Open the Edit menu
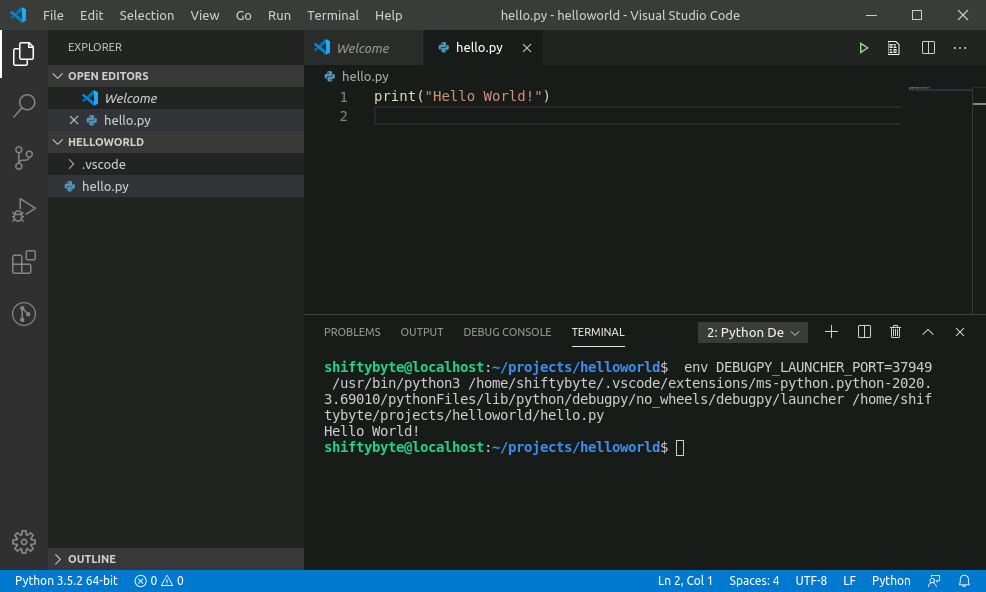The height and width of the screenshot is (592, 986). pyautogui.click(x=91, y=15)
